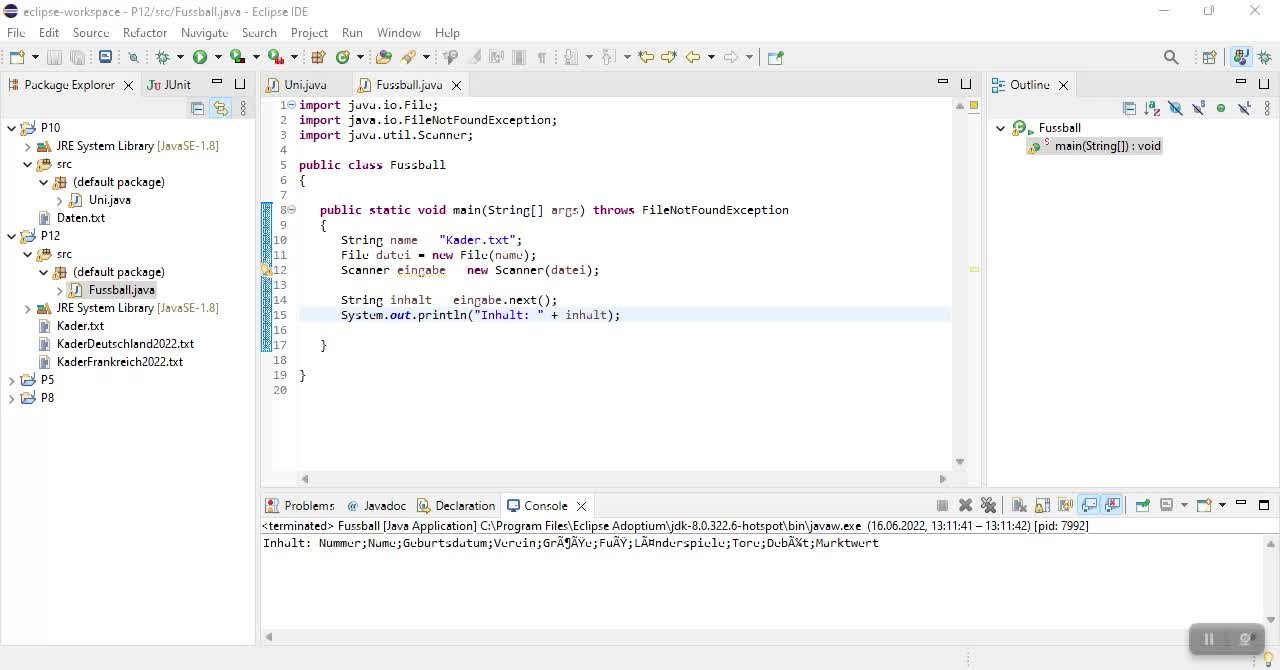The width and height of the screenshot is (1280, 670).
Task: Close the Fussball.java editor tab
Action: [457, 85]
